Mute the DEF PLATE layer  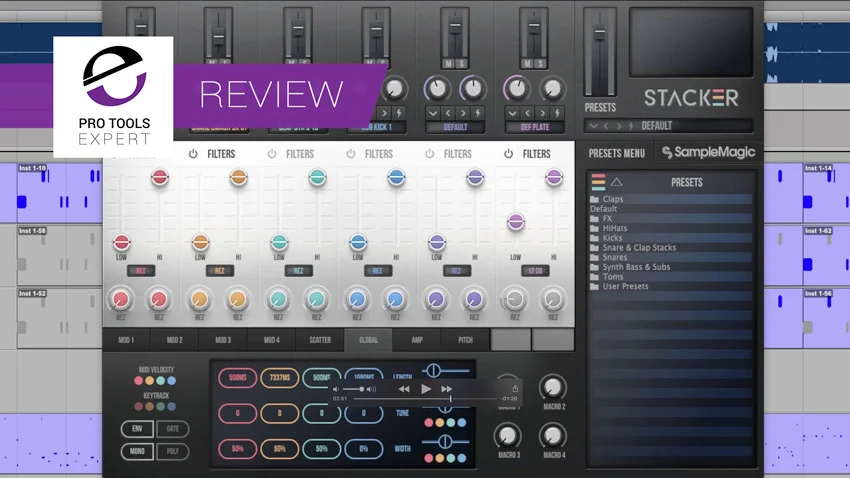(x=527, y=64)
